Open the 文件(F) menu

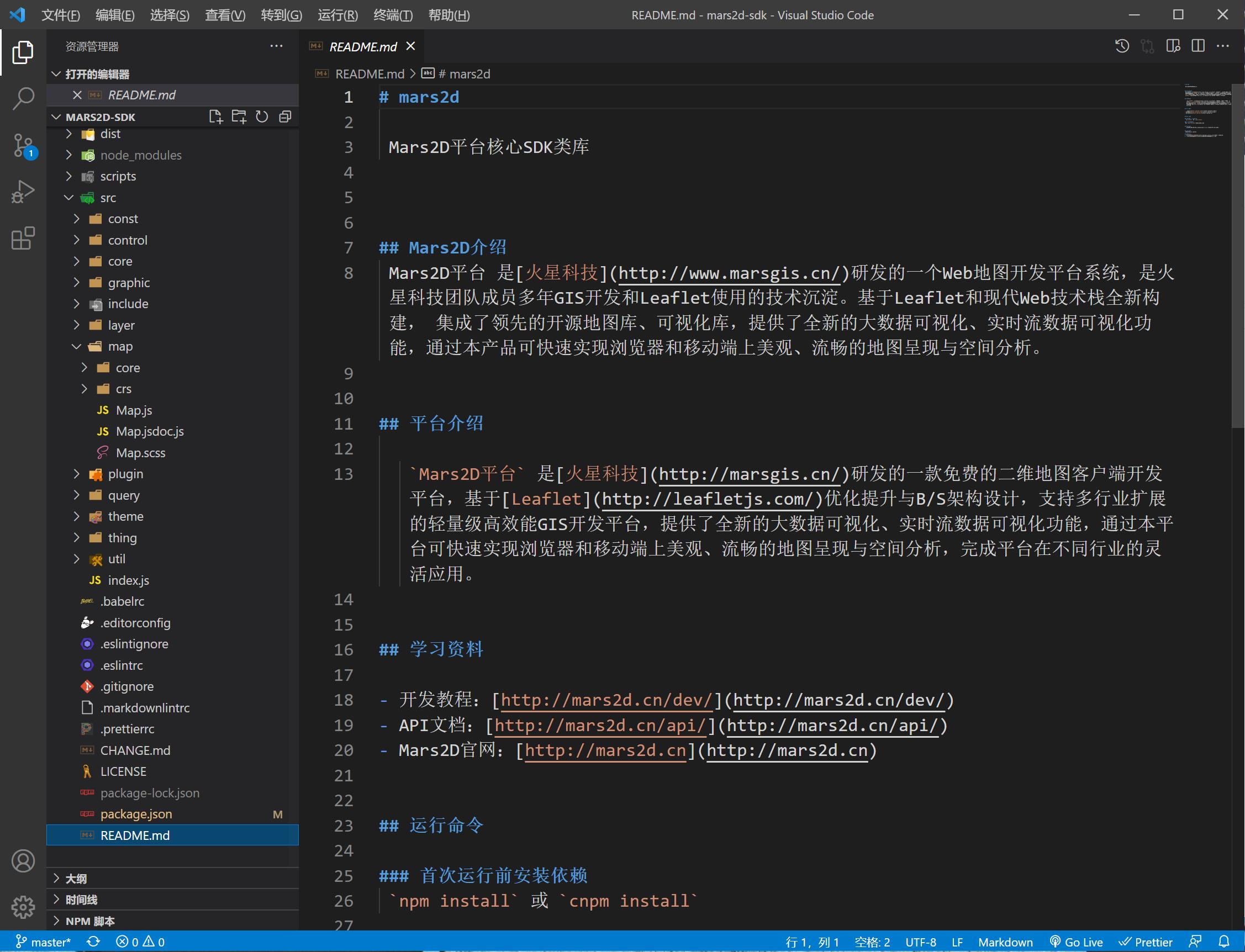pos(61,15)
